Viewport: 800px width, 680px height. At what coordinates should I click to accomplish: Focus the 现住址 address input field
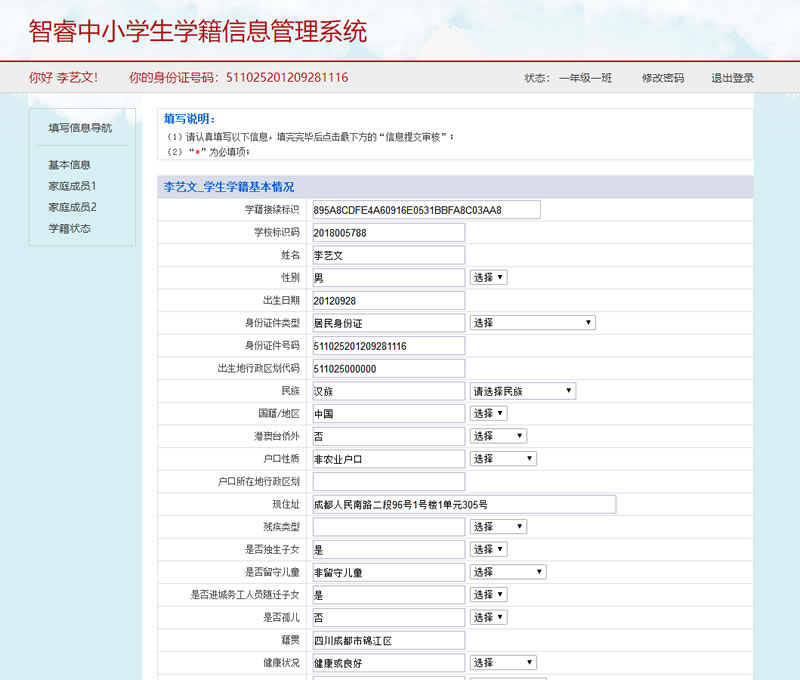(464, 505)
